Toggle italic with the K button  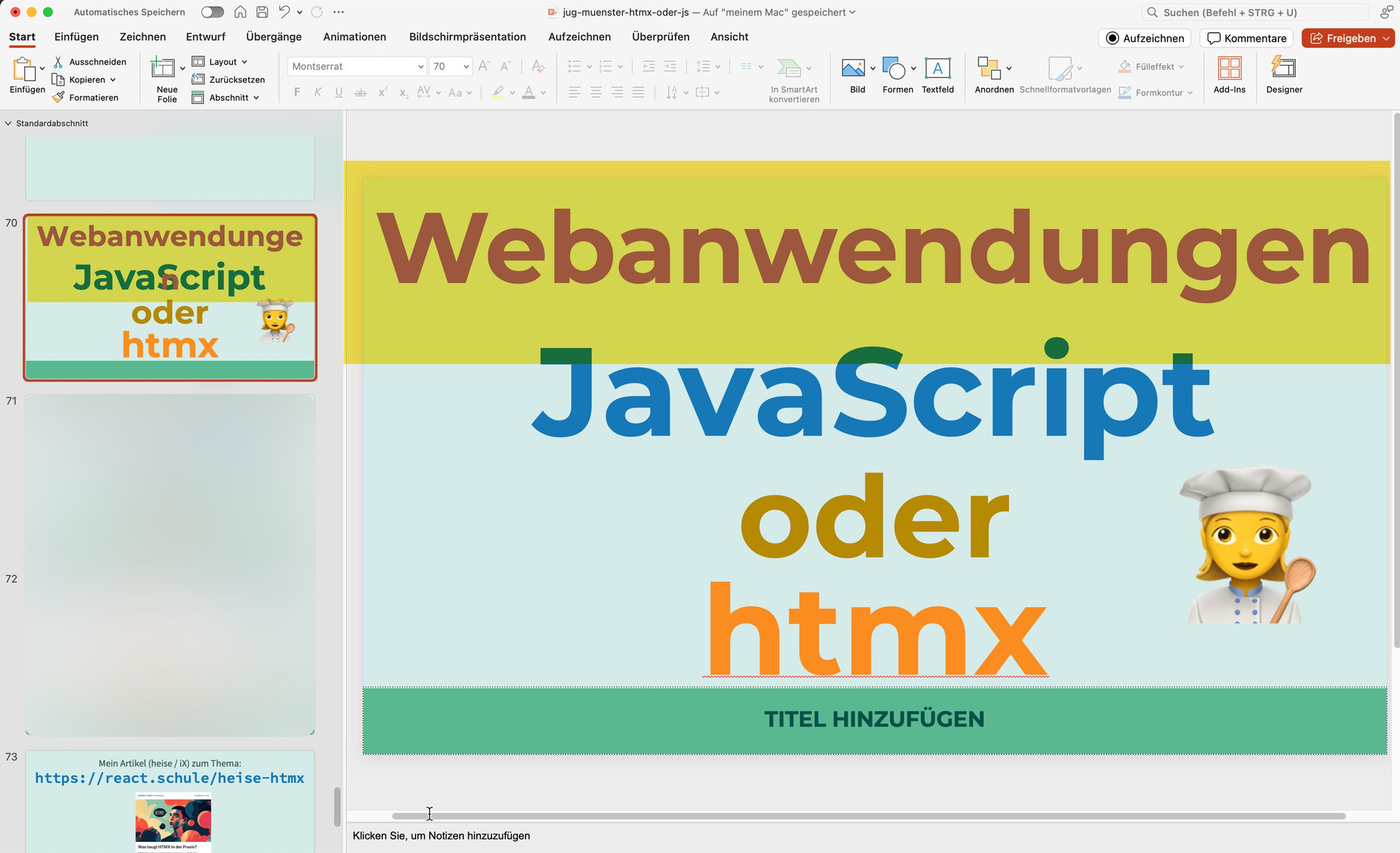(318, 92)
